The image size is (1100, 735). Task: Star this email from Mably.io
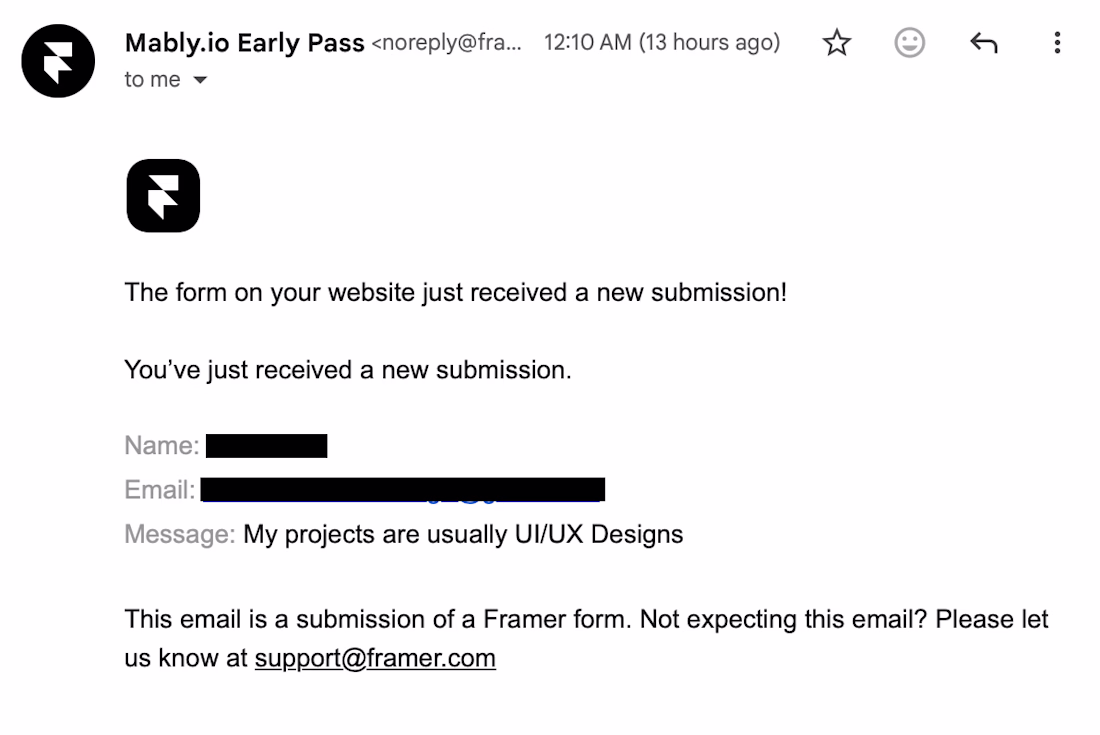click(x=836, y=43)
